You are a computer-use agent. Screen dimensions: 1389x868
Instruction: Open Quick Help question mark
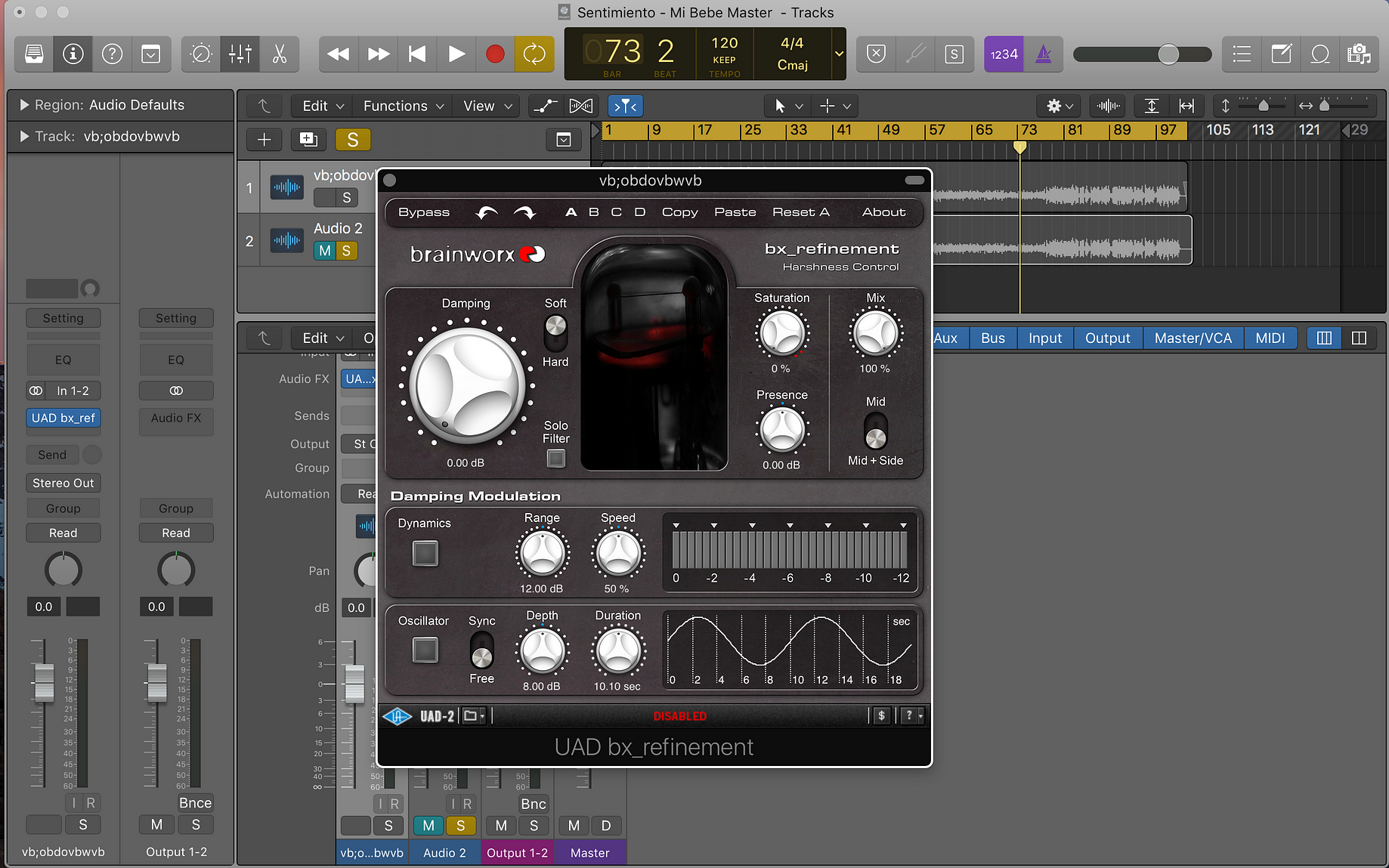point(112,54)
